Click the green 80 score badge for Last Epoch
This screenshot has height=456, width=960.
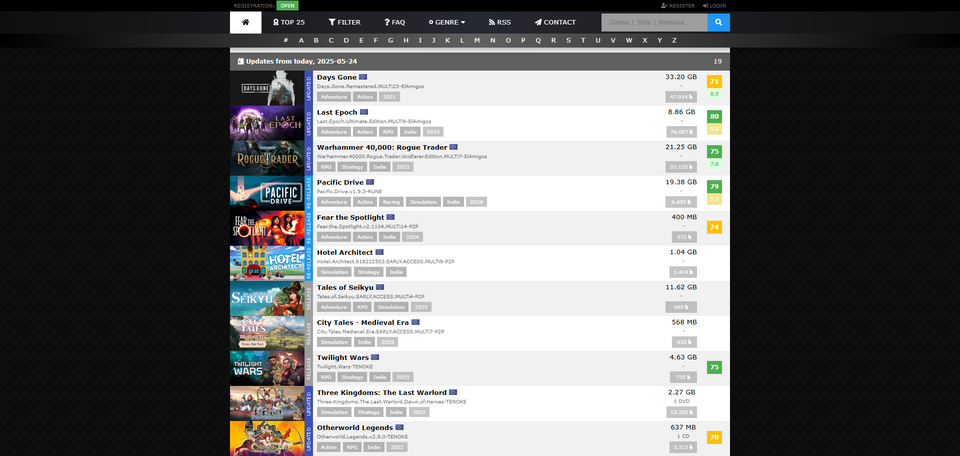point(714,116)
